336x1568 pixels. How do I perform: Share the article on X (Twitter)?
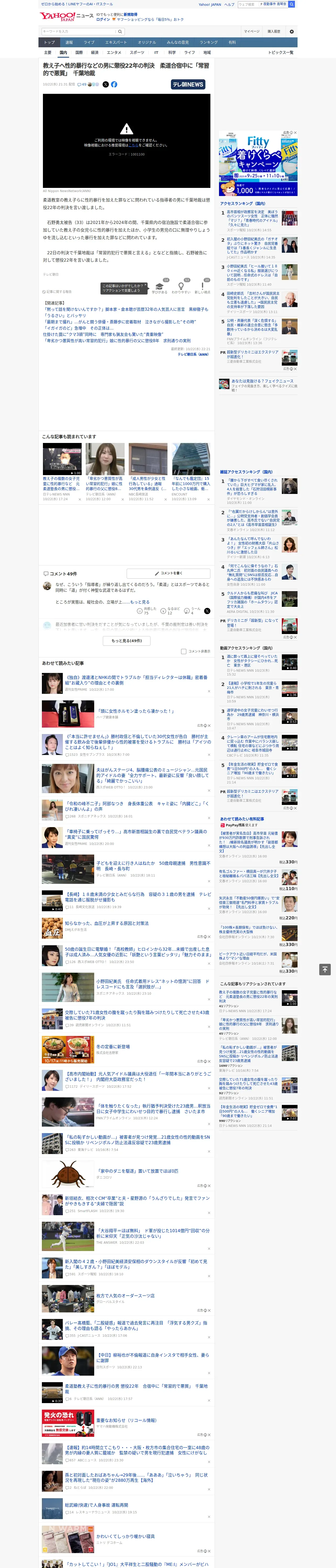(105, 85)
